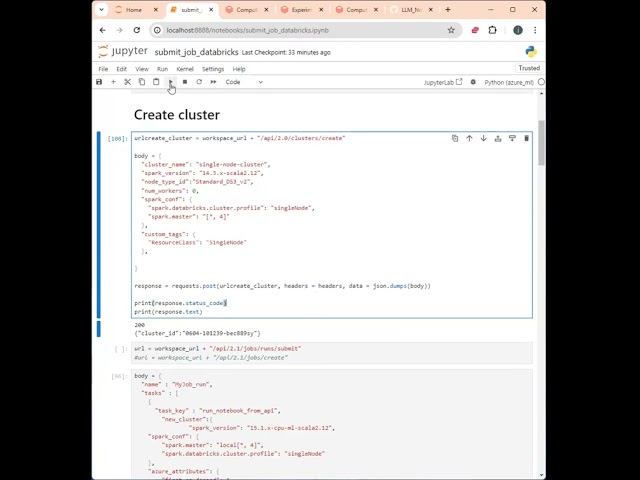Save the notebook with the save icon

(x=99, y=82)
